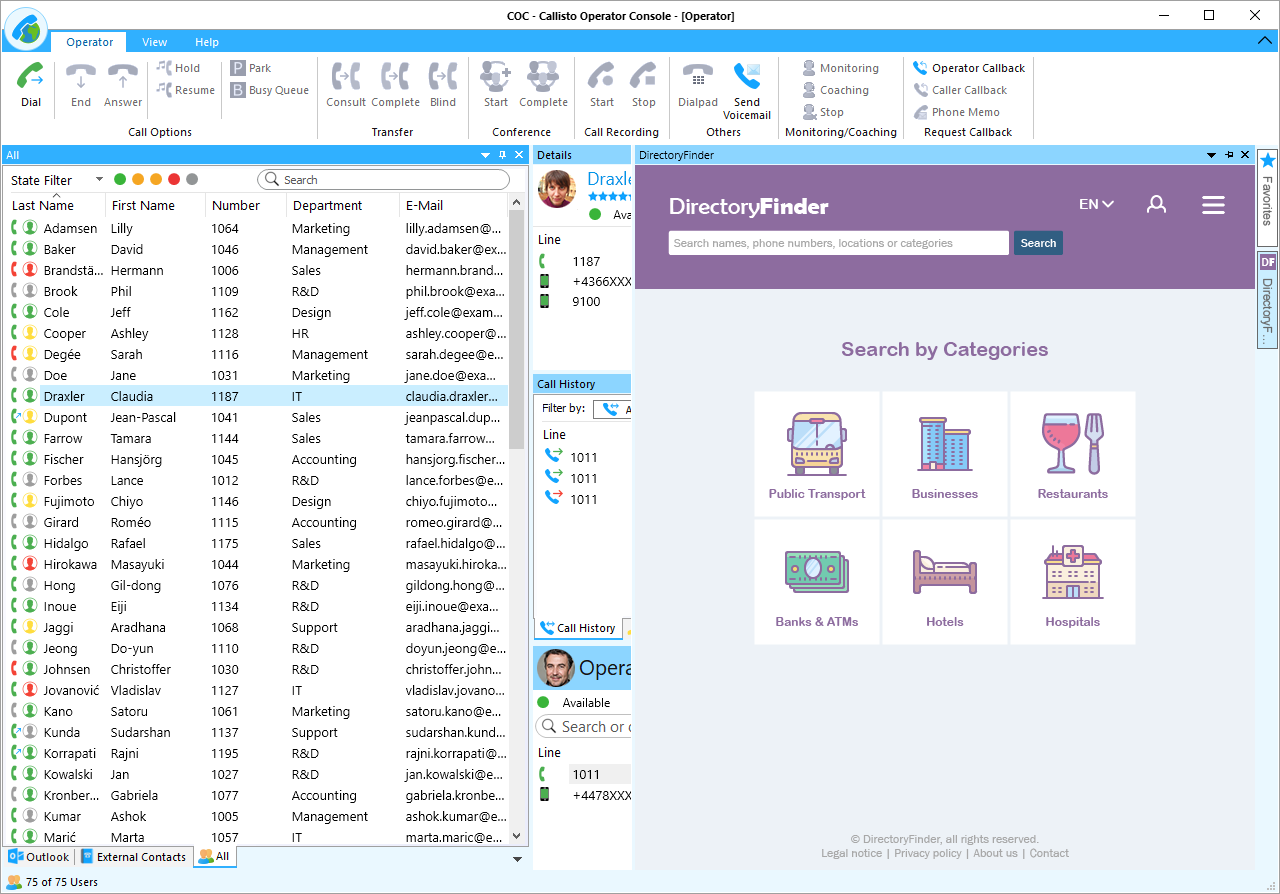Click the Park call button
Screen dimensions: 1280x894
tap(251, 68)
